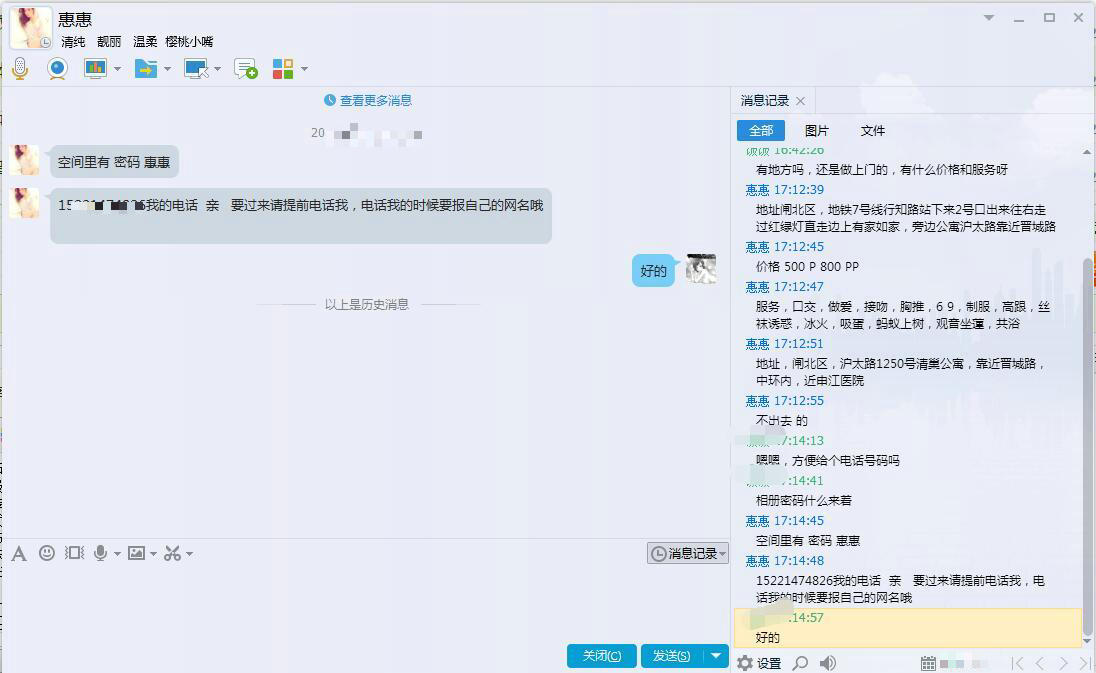Screen dimensions: 1096x673
Task: Open the image insert dropdown arrow
Action: 153,554
